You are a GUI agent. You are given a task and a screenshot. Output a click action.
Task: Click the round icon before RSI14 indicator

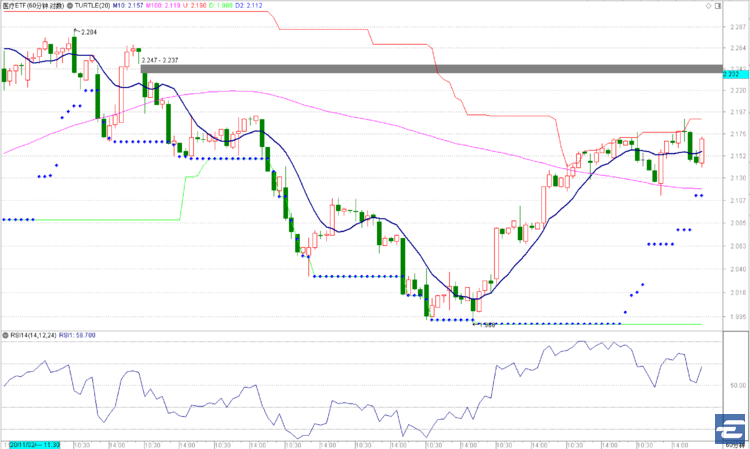[5, 335]
